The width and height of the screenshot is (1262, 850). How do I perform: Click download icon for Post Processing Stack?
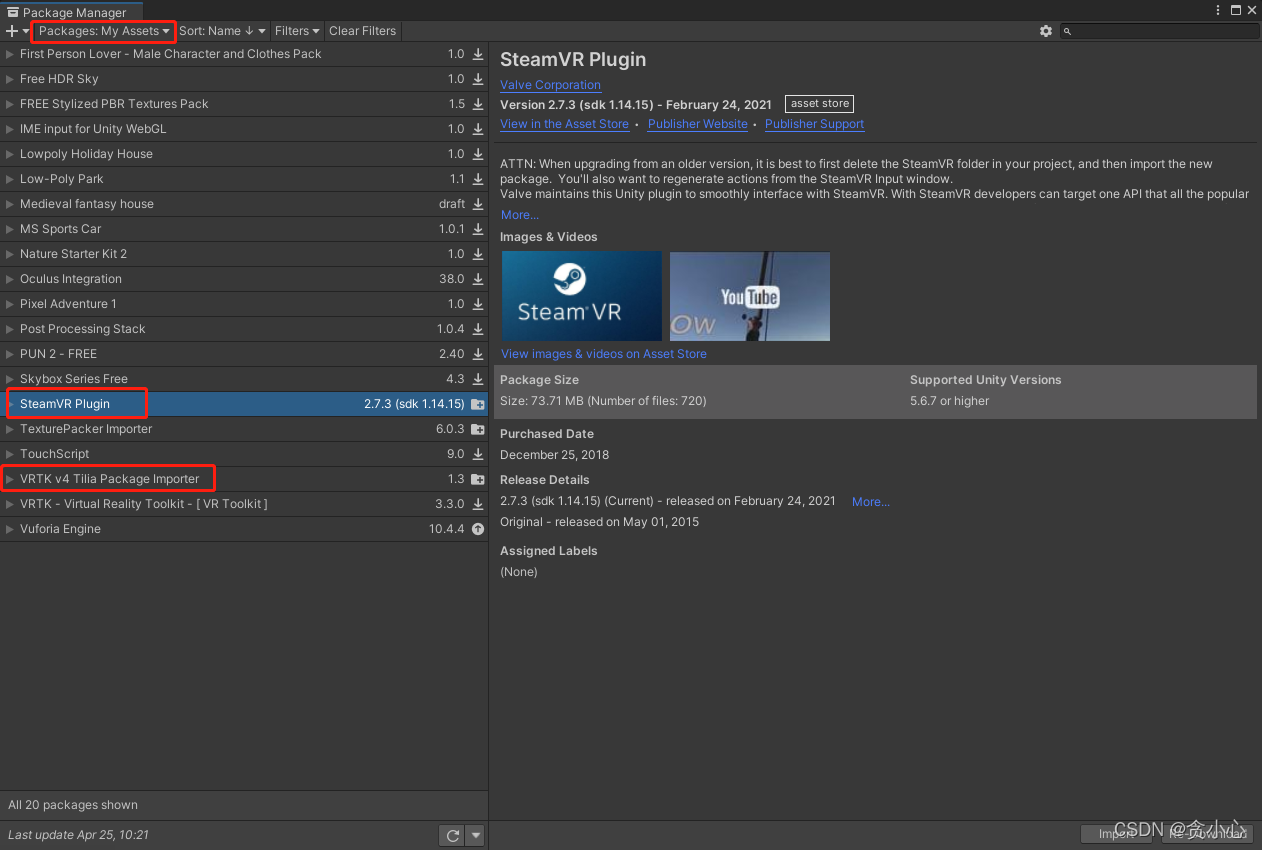pos(478,329)
